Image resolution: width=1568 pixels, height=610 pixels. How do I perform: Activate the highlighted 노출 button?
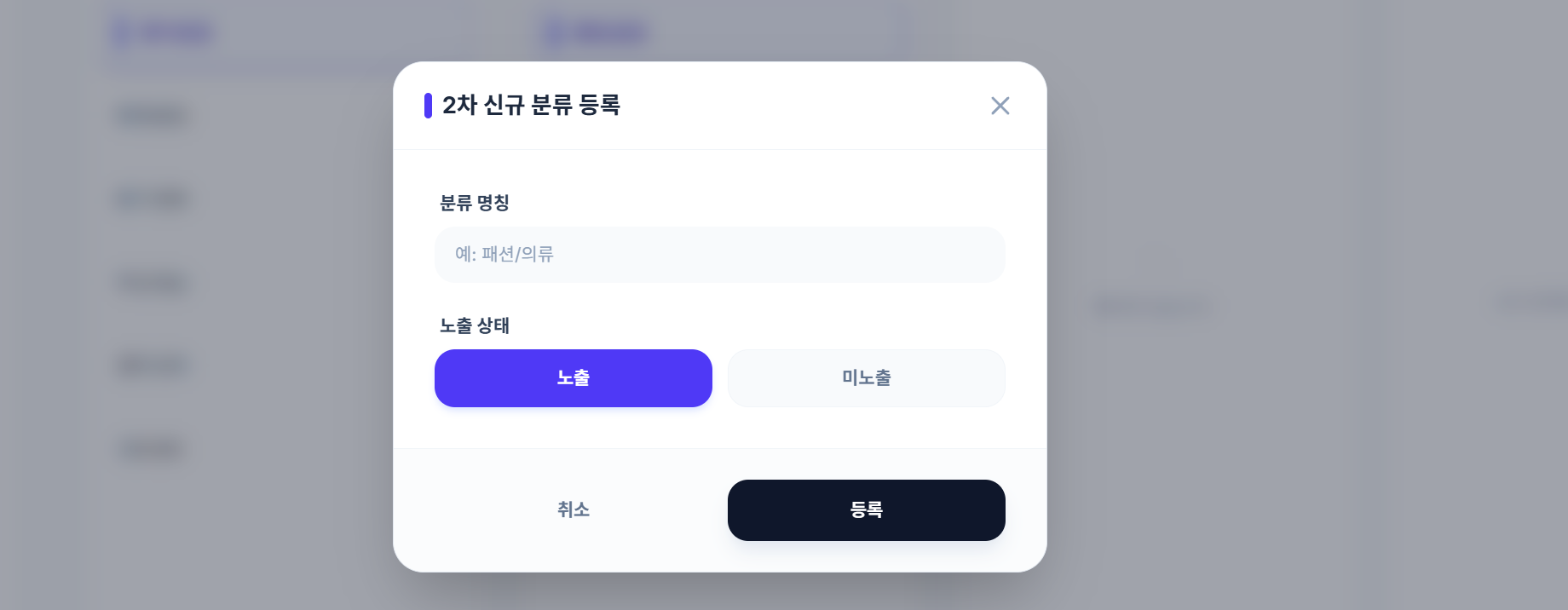(x=573, y=378)
